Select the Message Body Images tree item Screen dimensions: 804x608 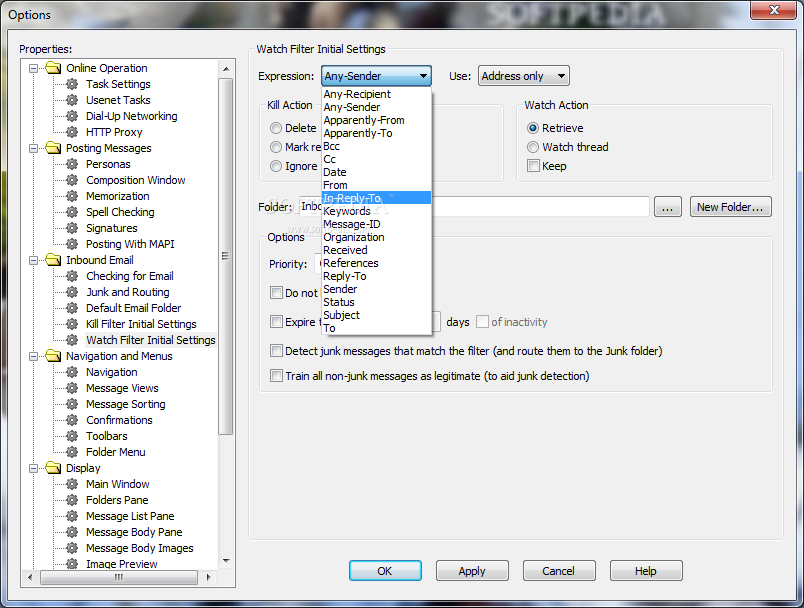(139, 548)
